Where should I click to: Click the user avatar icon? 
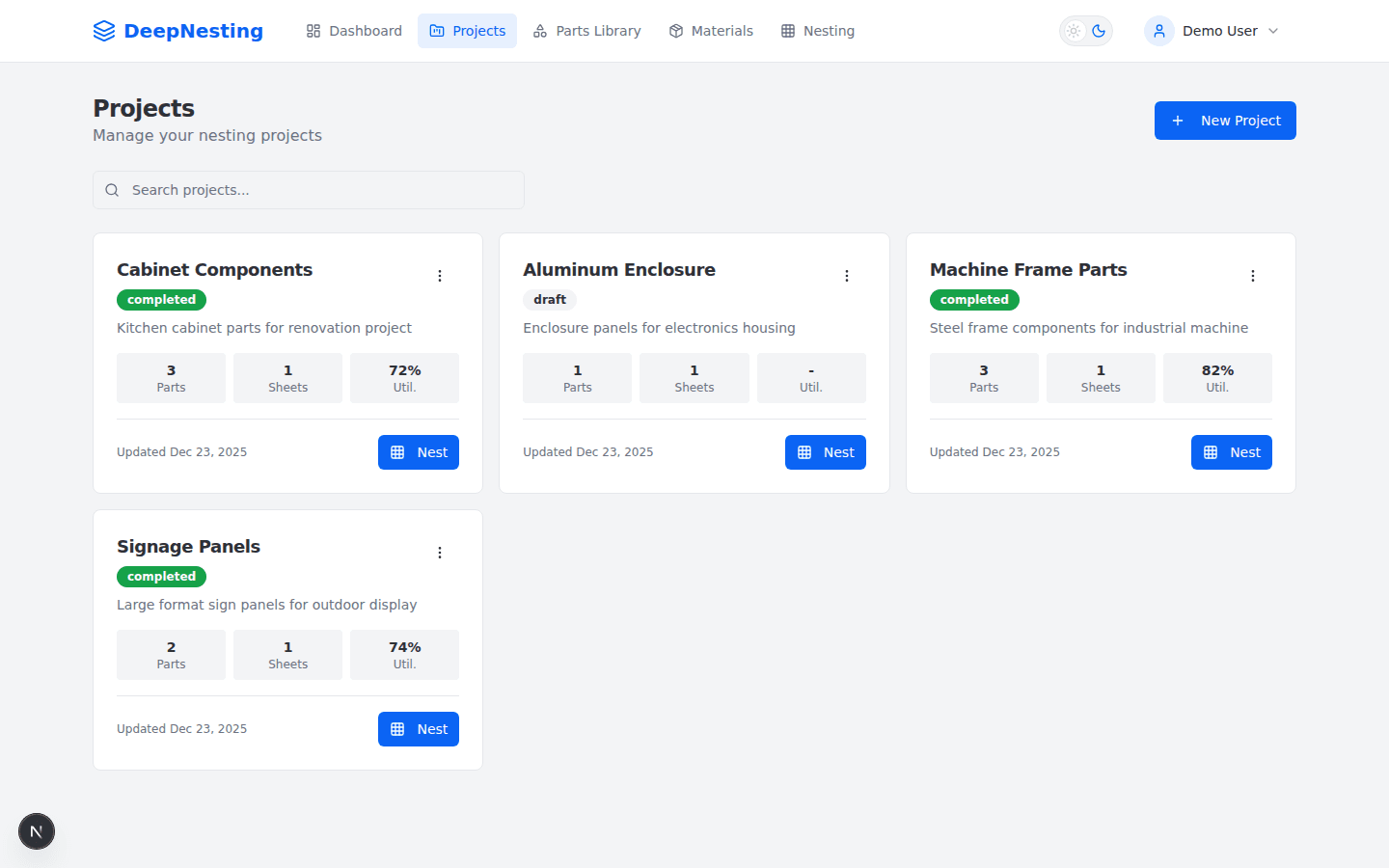[1159, 31]
